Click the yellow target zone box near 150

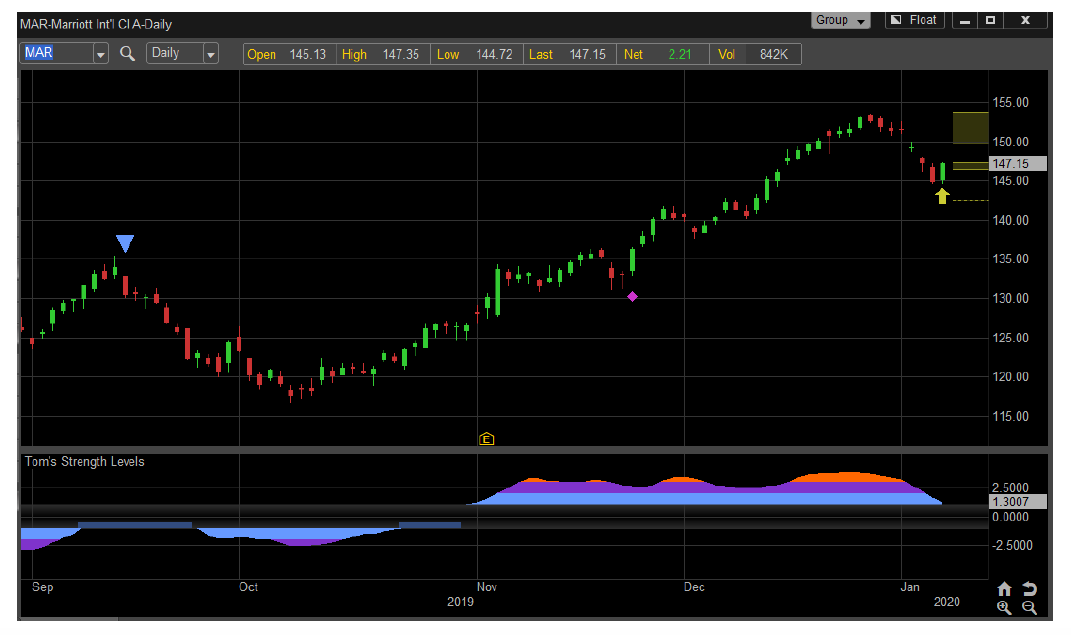(971, 128)
